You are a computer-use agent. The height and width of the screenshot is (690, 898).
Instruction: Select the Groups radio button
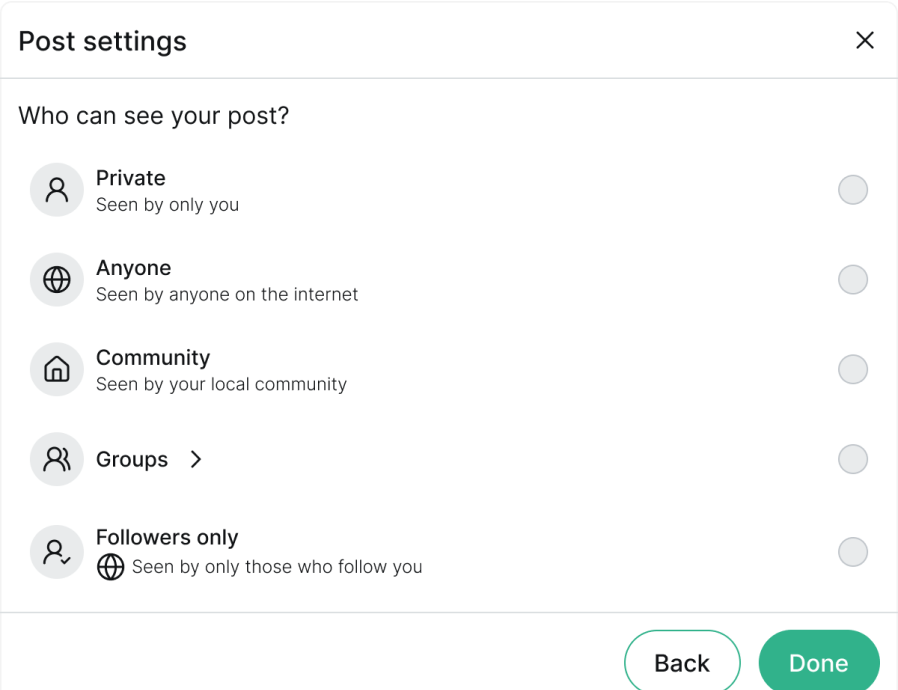click(853, 460)
